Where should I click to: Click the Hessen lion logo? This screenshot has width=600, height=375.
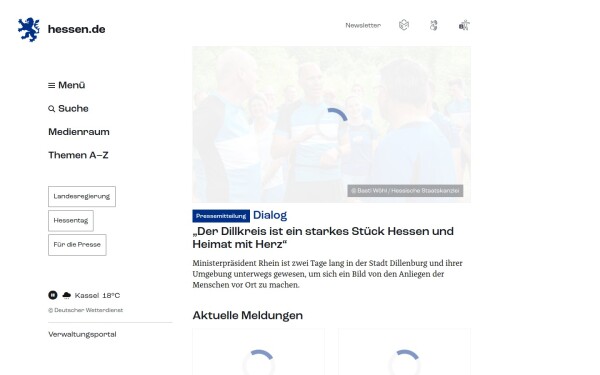(29, 29)
